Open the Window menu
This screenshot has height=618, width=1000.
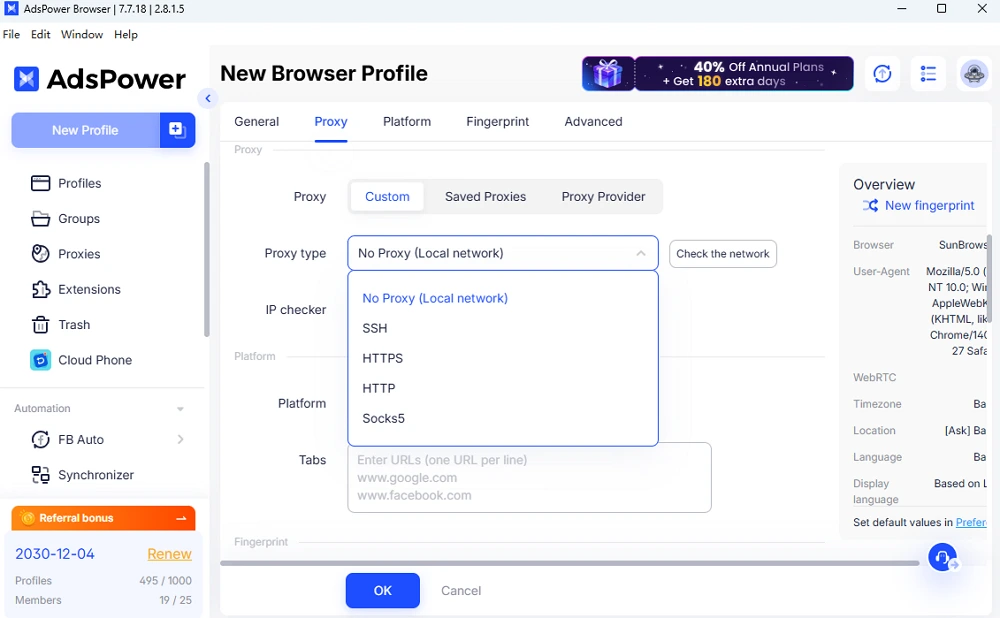pos(82,34)
